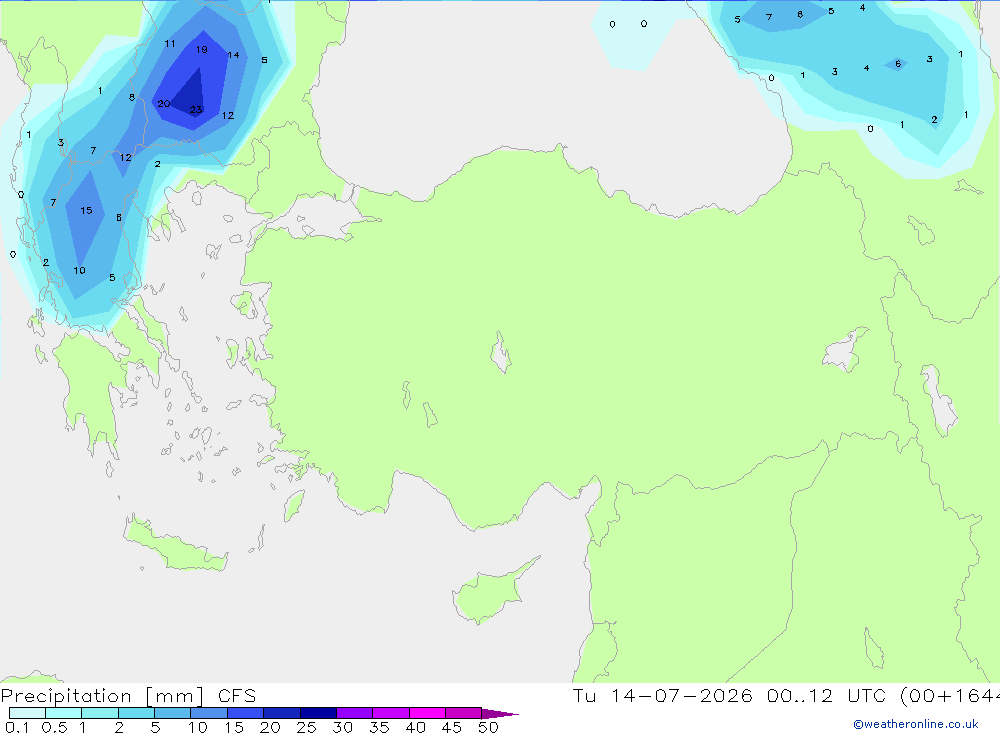Click the 'Precipitation [mm]' title text

pos(102,696)
